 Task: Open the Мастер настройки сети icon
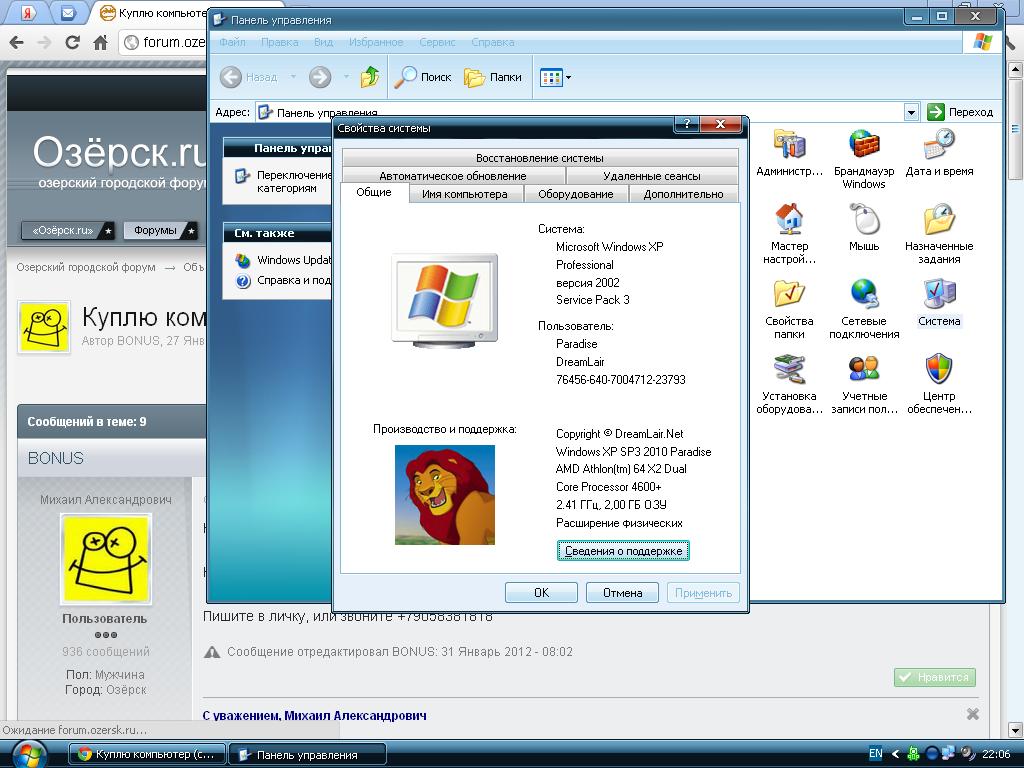click(x=789, y=233)
